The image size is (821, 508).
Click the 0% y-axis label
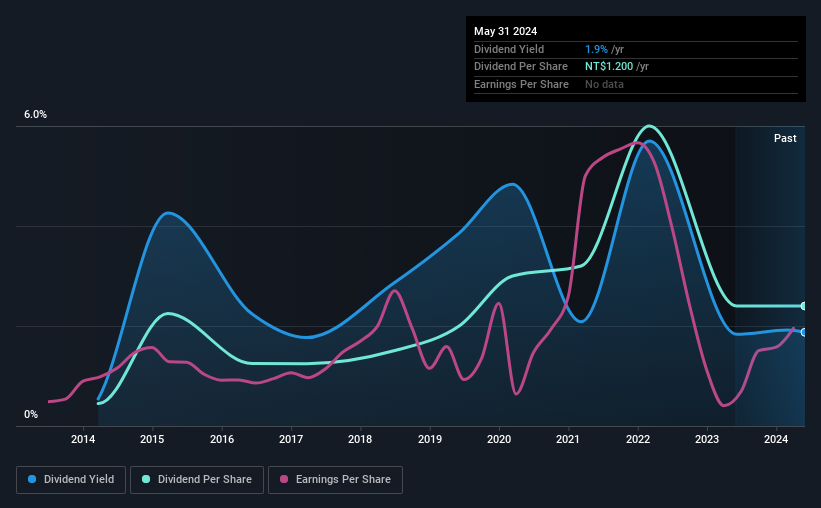[31, 414]
